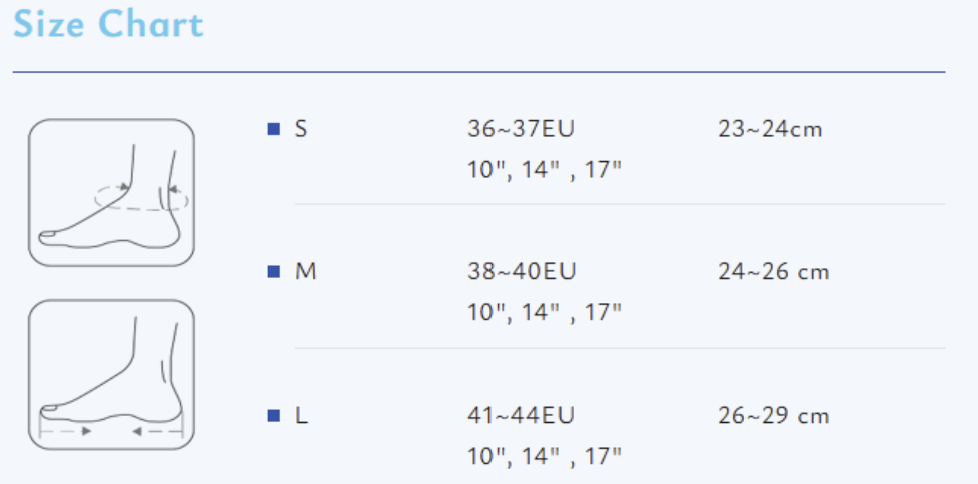The width and height of the screenshot is (978, 484).
Task: Click the inch heights under size S
Action: coord(545,169)
